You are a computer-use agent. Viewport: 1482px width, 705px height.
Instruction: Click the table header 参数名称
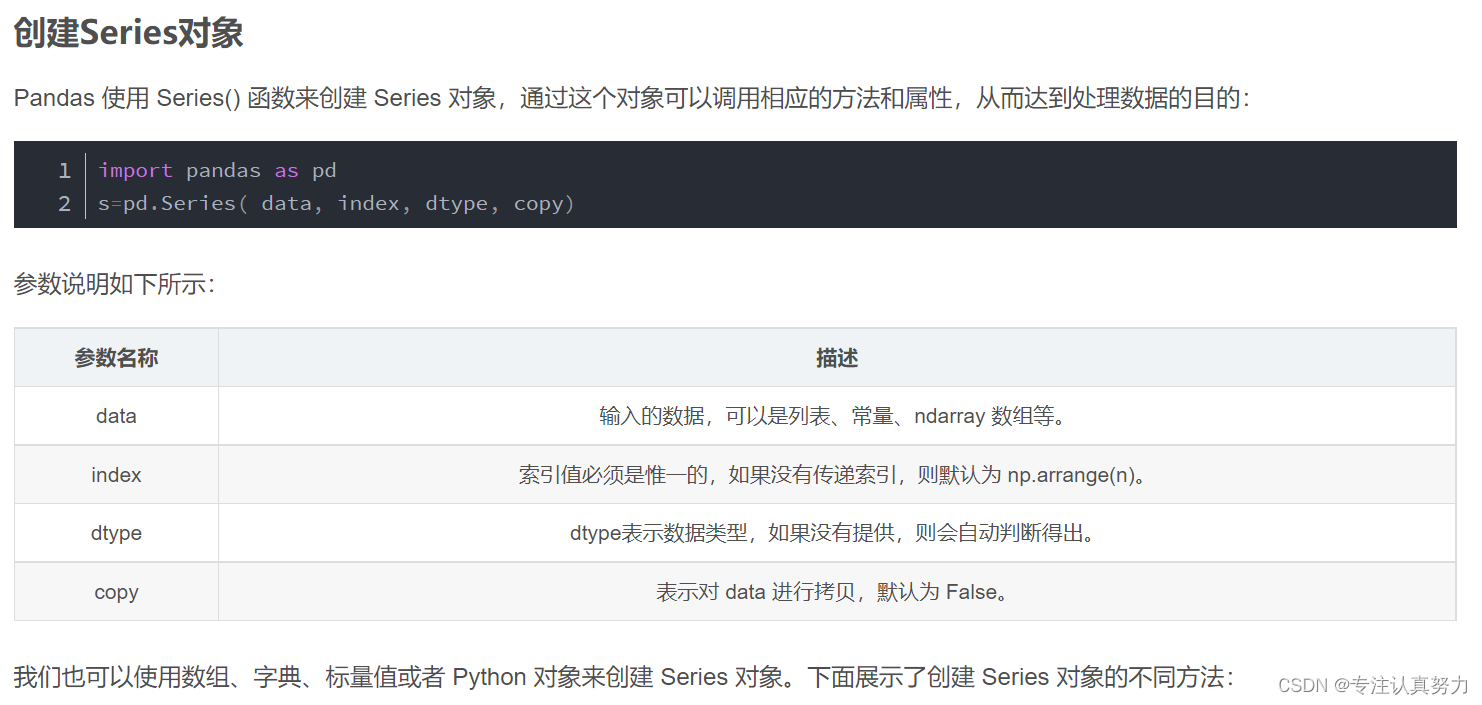116,358
